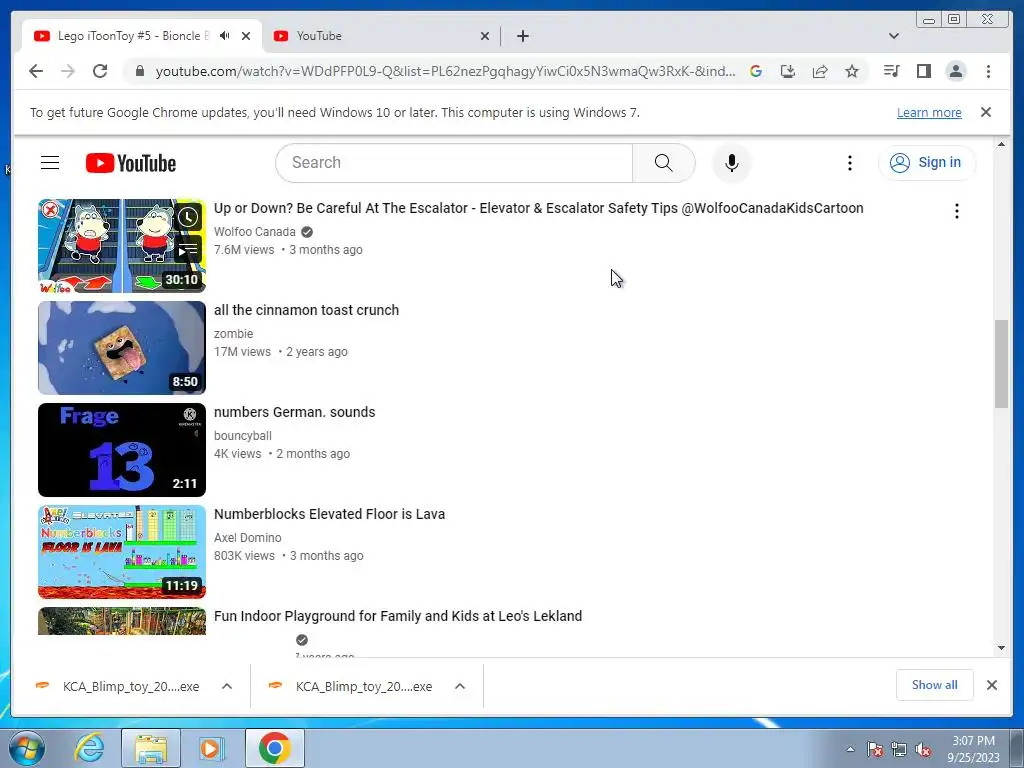Image resolution: width=1024 pixels, height=768 pixels.
Task: Click the page scrollbar up arrow
Action: point(1001,144)
